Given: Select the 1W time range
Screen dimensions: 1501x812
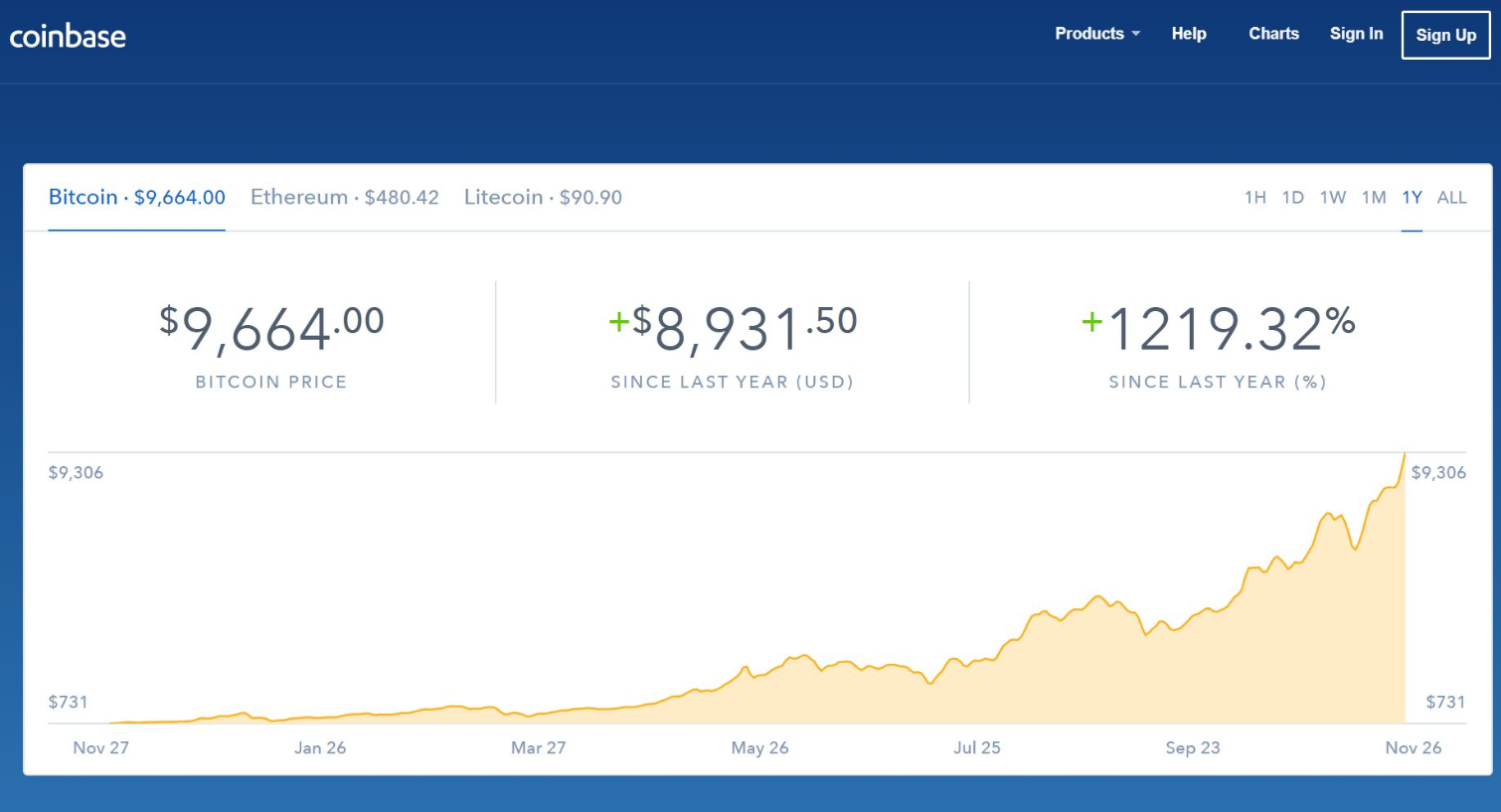Looking at the screenshot, I should 1333,197.
